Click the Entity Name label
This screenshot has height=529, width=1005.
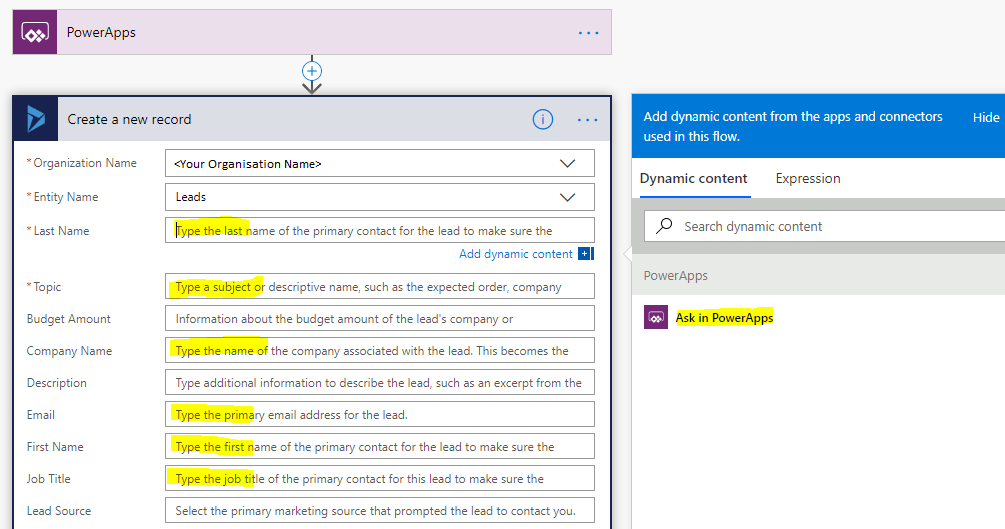coord(65,197)
